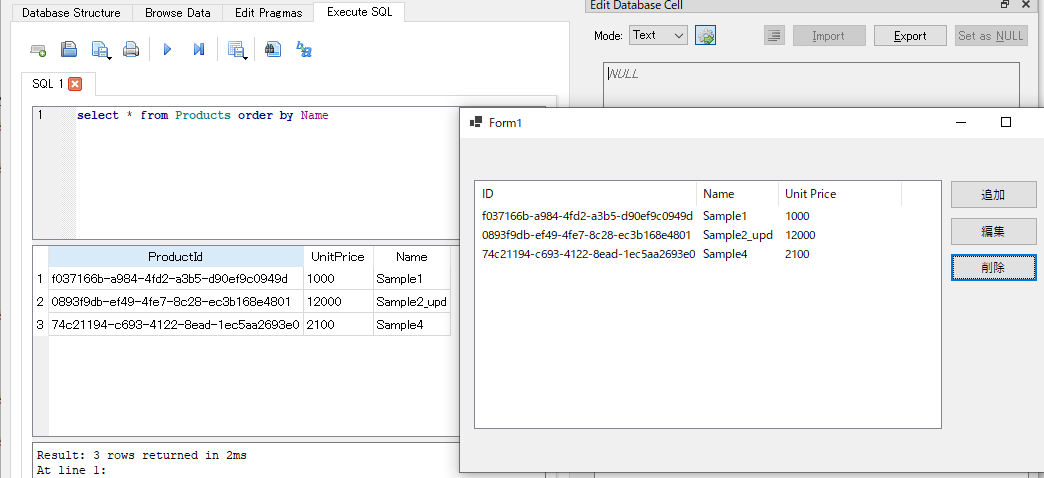Click Sample2_upd in the Form1 list
This screenshot has height=478, width=1044.
(738, 235)
